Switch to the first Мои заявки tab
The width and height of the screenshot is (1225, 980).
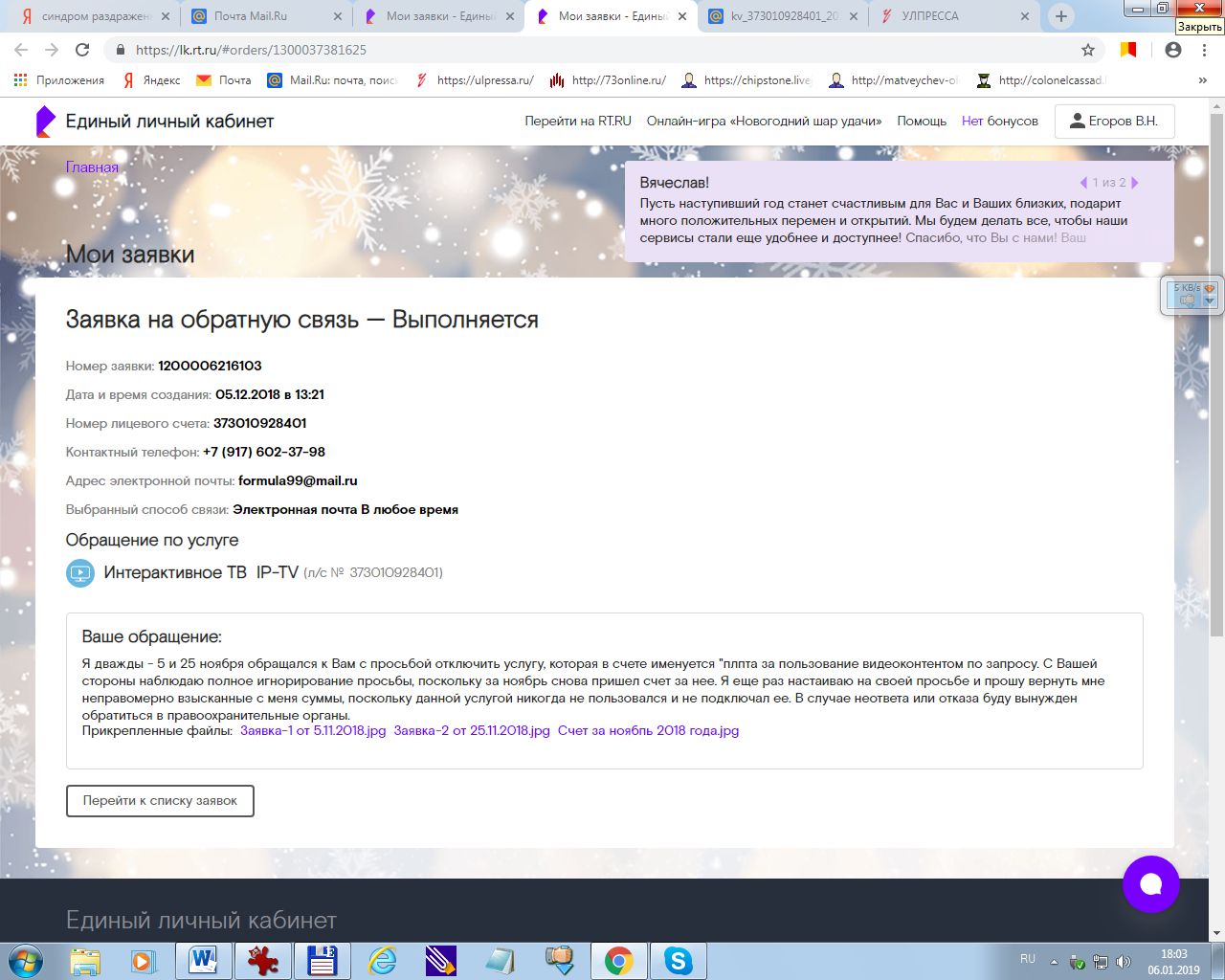(x=436, y=16)
